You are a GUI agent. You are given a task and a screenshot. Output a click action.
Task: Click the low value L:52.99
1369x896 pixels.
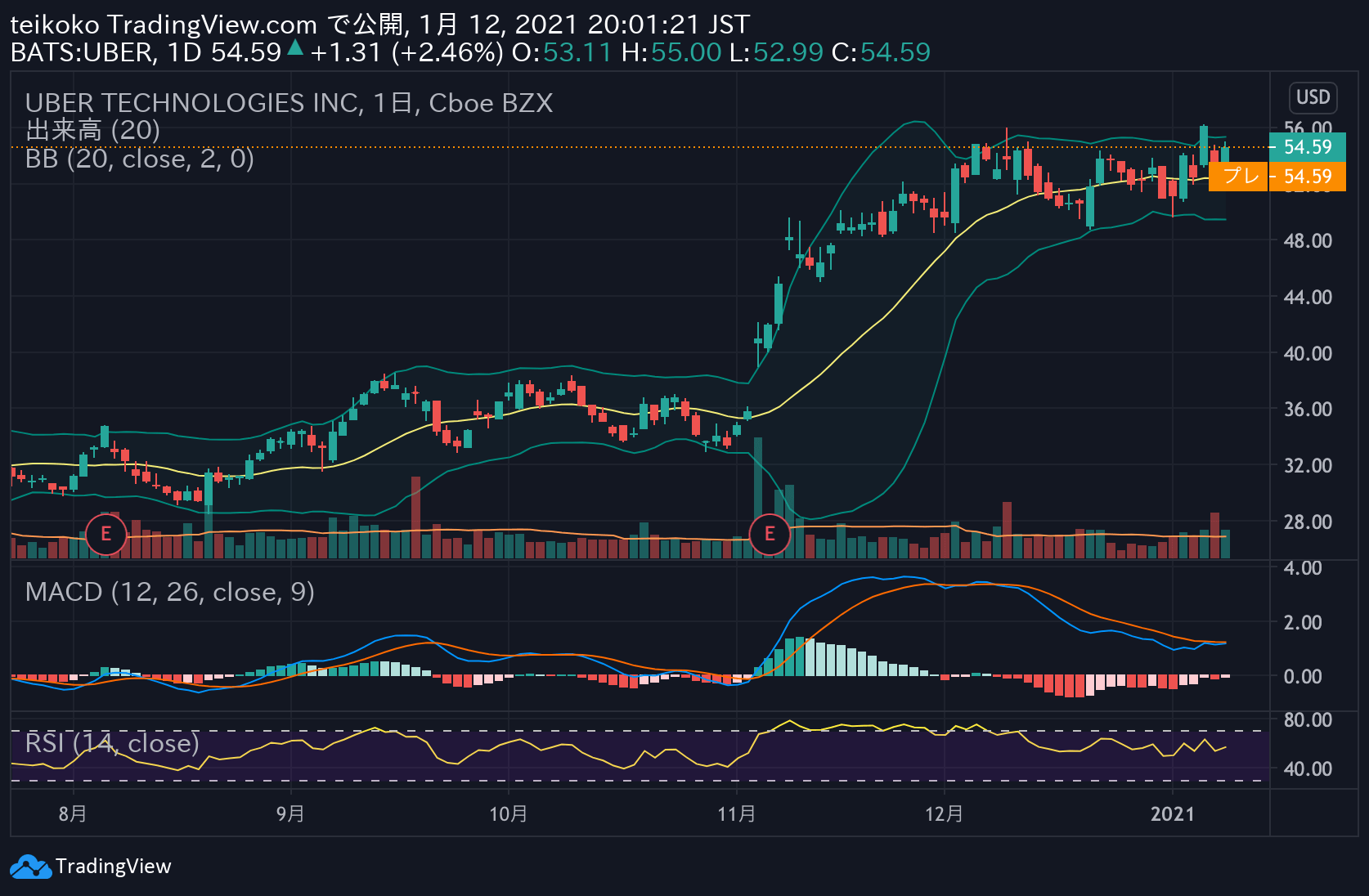point(776,52)
